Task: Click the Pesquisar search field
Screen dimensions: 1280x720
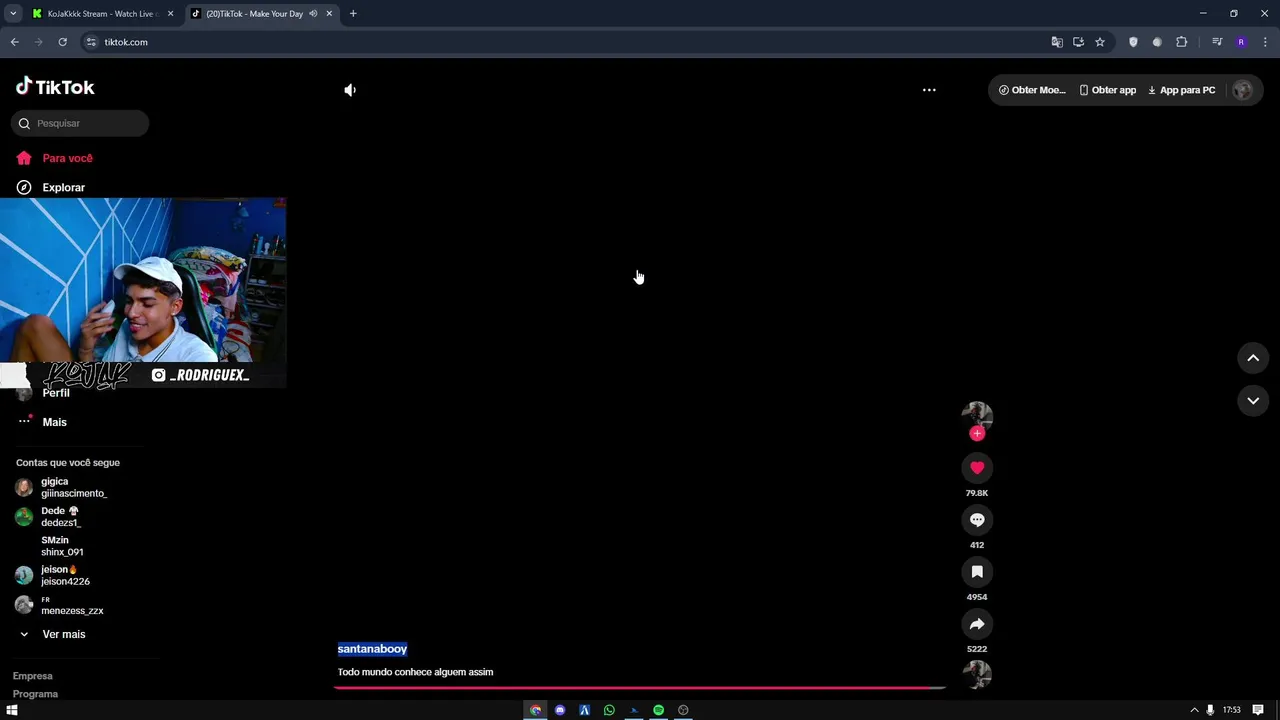Action: 80,123
